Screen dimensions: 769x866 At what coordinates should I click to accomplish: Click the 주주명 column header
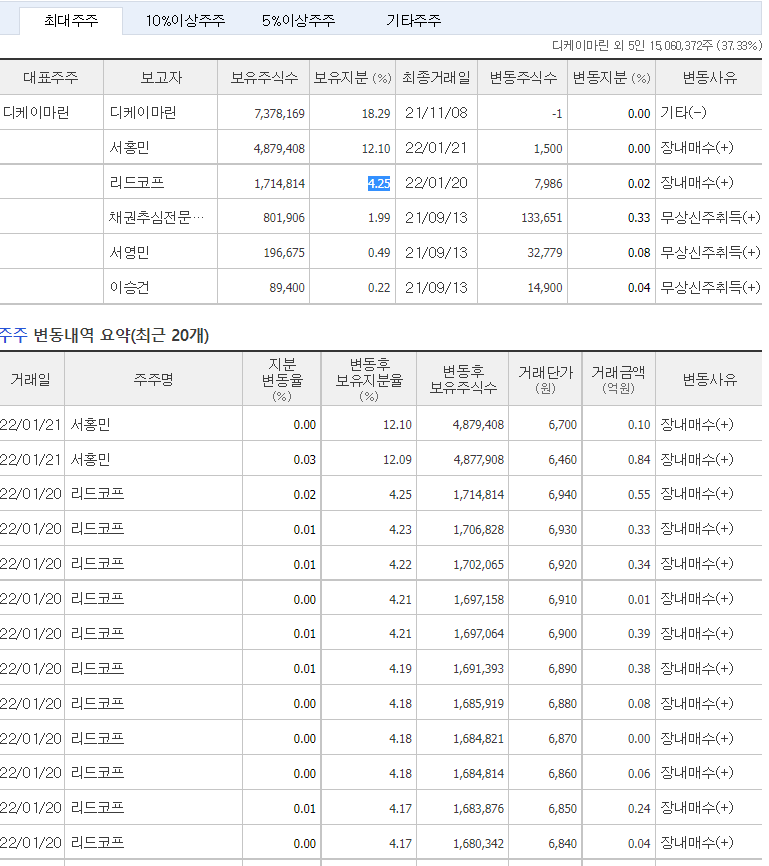pyautogui.click(x=153, y=379)
